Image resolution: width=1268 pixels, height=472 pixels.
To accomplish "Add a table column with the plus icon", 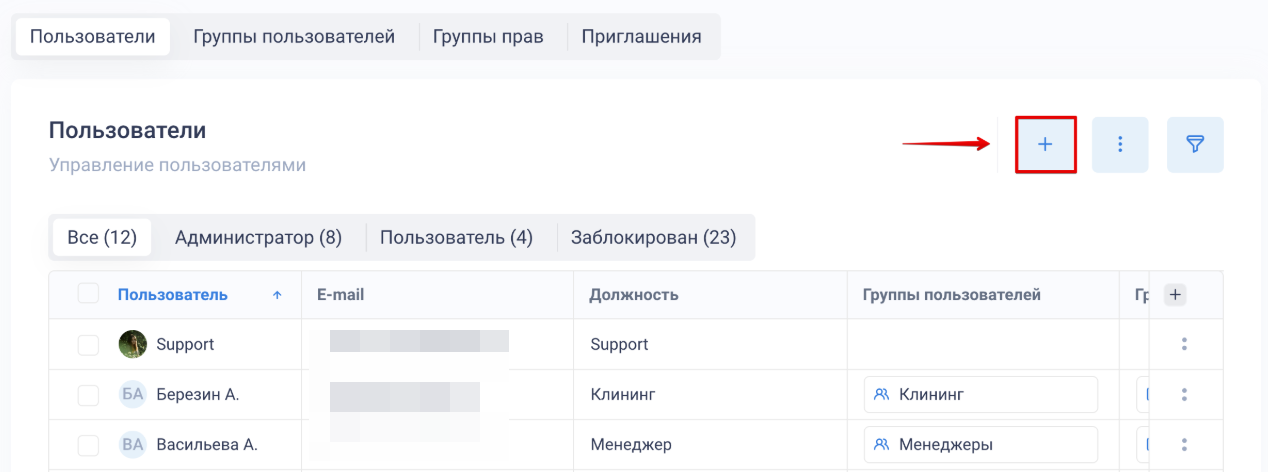I will point(1176,294).
